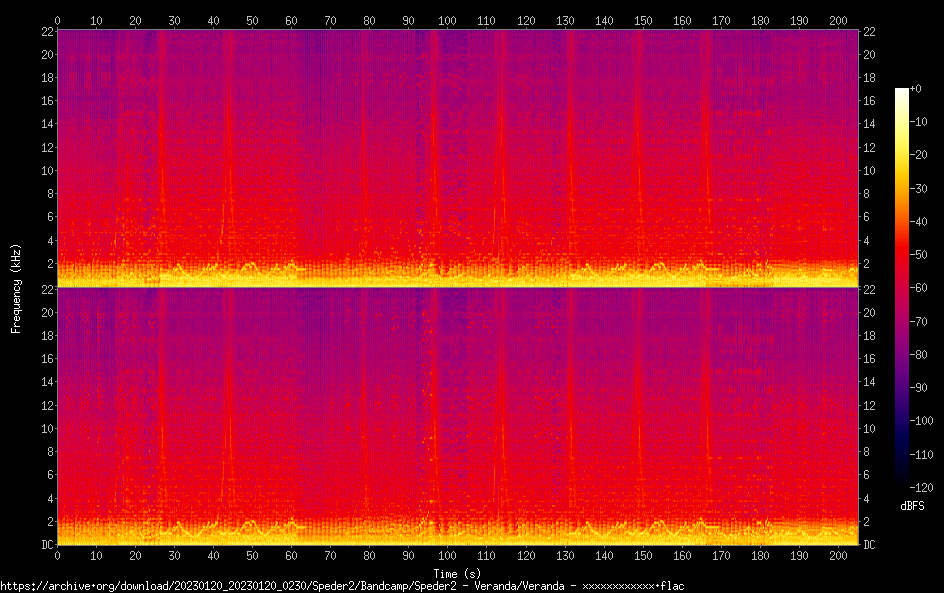Click the 'Frequency (kHz)' axis label
This screenshot has height=593, width=944.
[16, 287]
